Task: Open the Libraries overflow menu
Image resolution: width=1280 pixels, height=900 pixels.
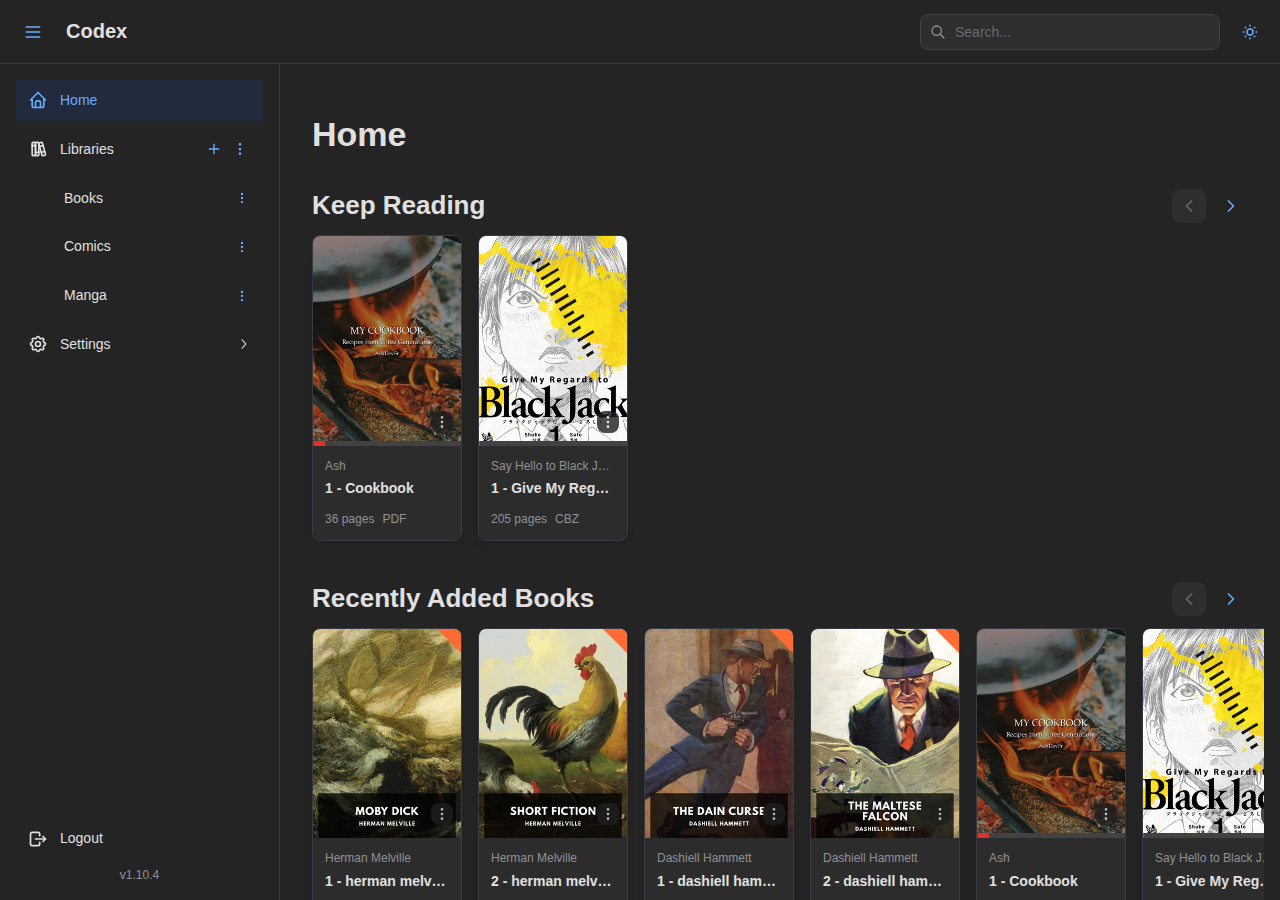Action: coord(239,149)
